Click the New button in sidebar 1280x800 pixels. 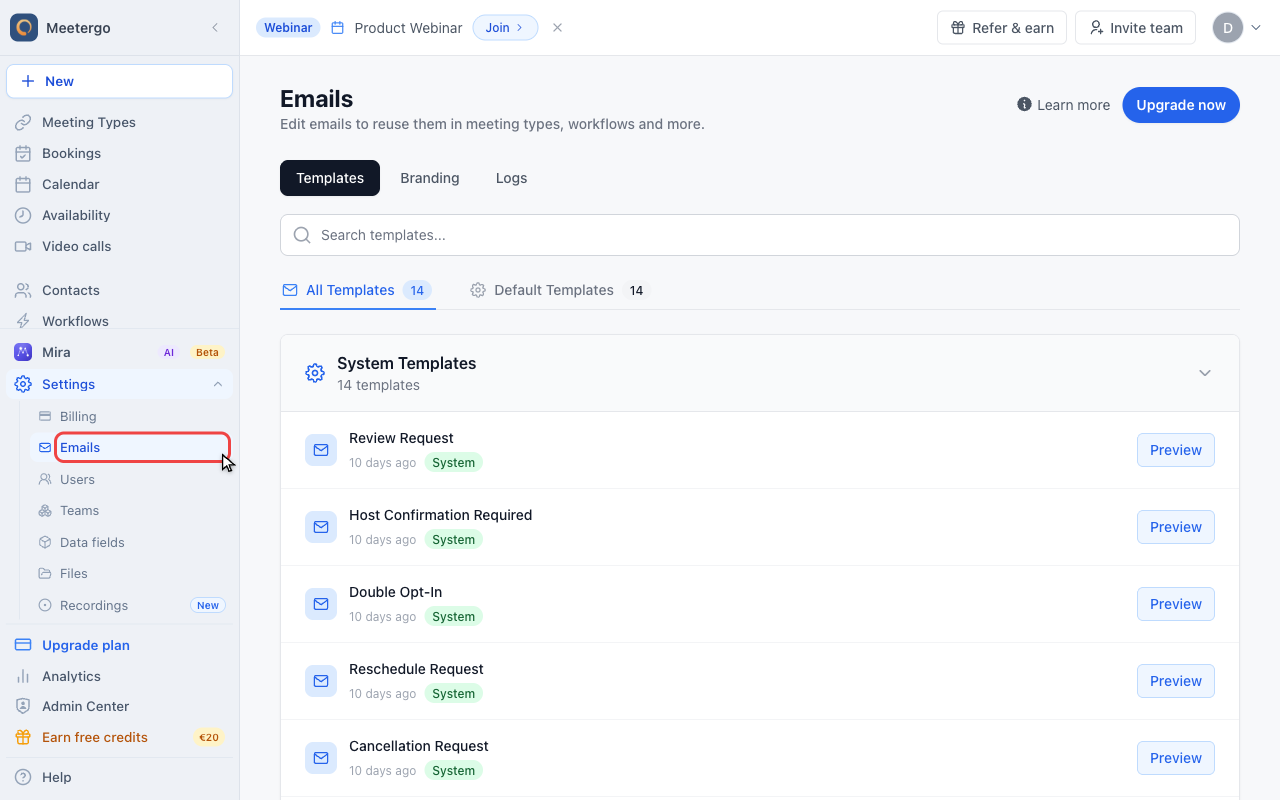coord(120,81)
